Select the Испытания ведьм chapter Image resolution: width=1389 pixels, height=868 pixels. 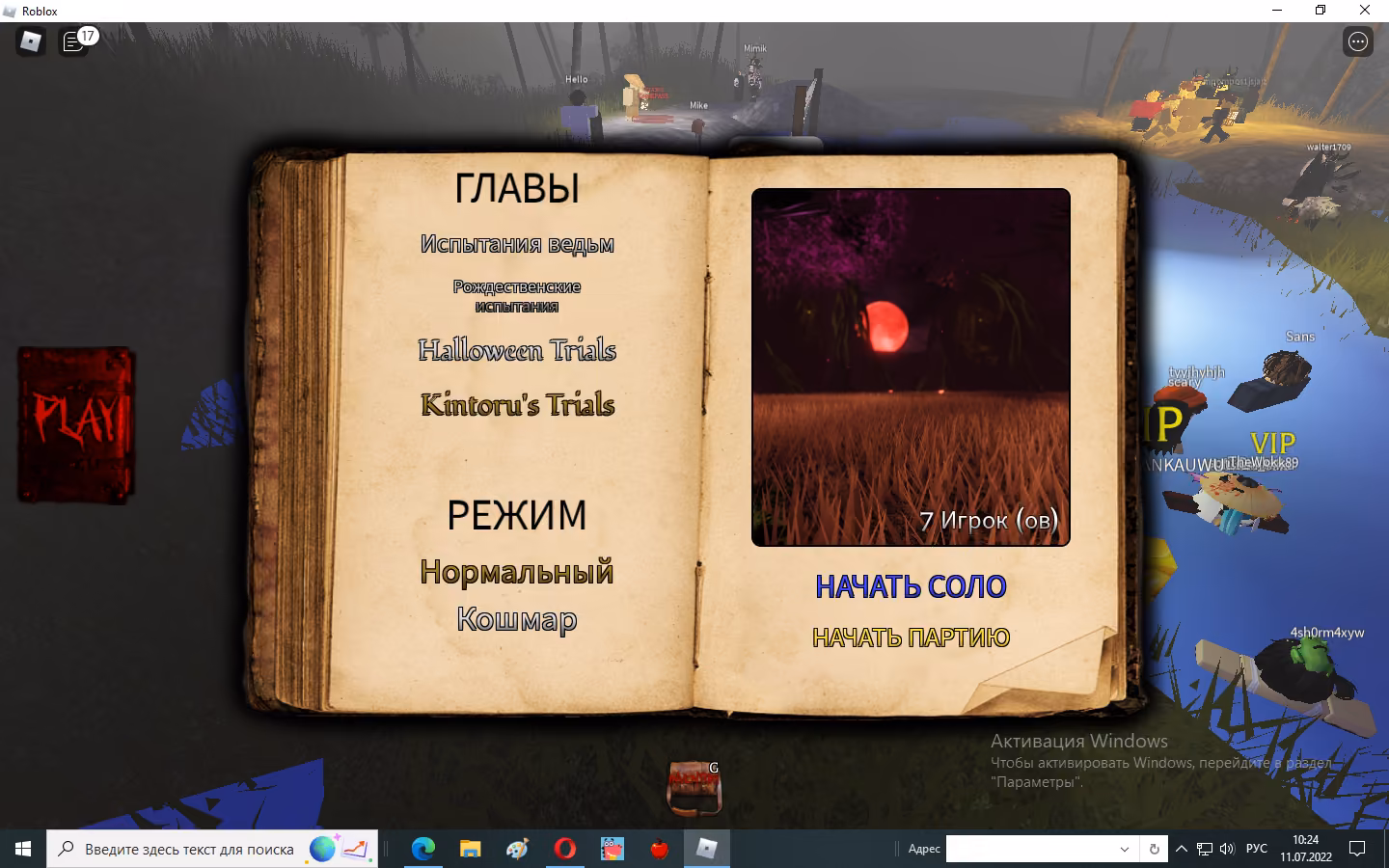click(517, 244)
